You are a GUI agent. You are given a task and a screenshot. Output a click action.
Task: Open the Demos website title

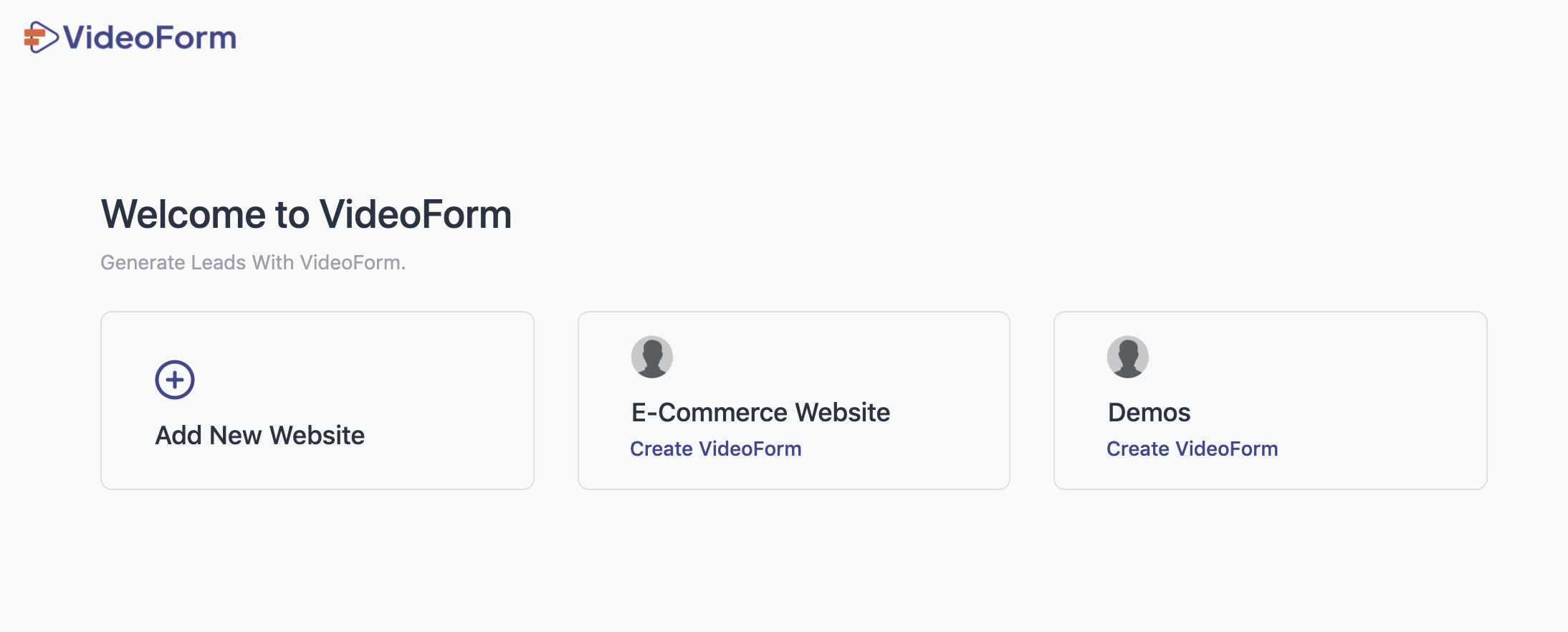1149,413
